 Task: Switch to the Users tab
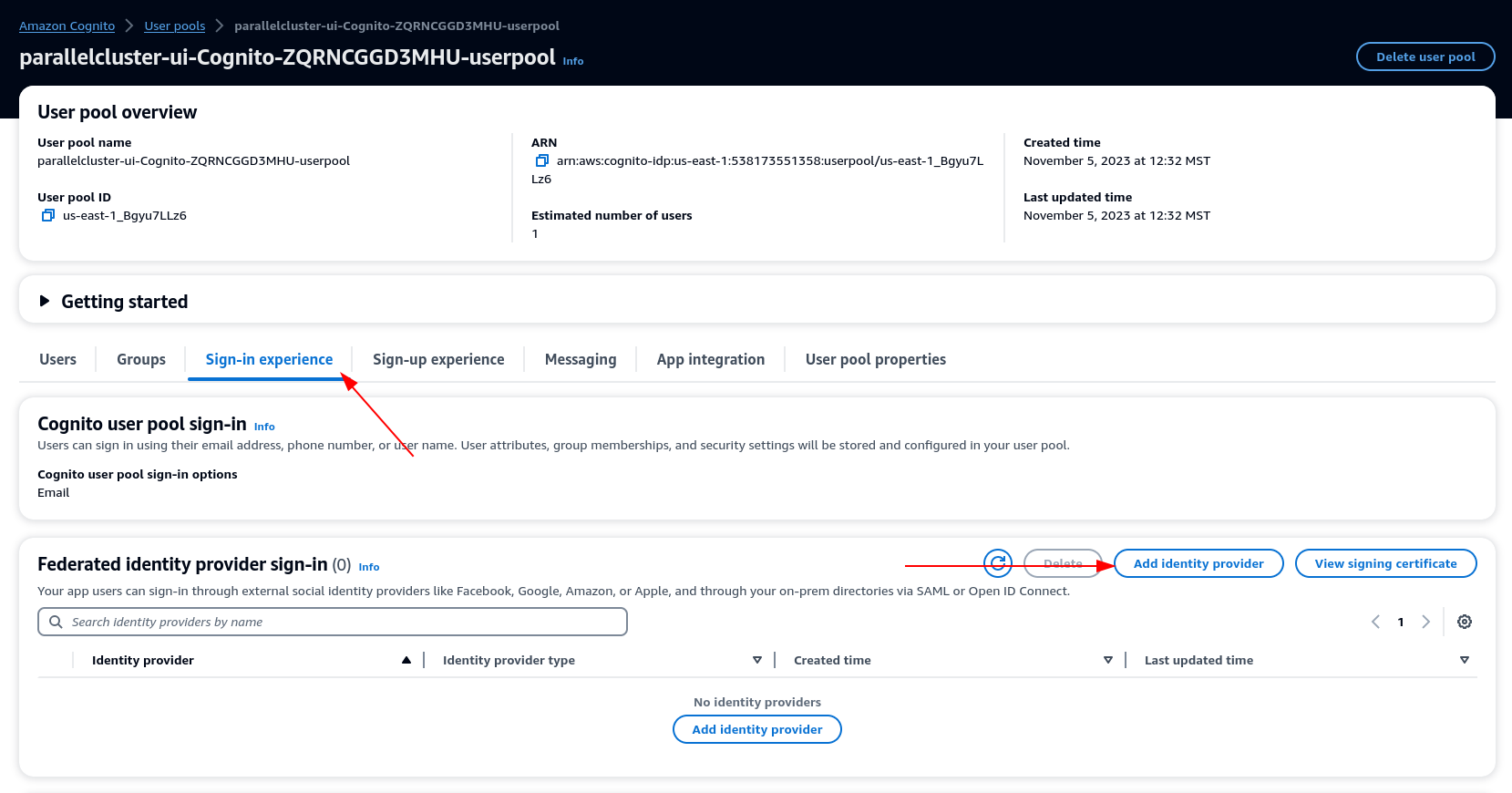click(x=57, y=359)
